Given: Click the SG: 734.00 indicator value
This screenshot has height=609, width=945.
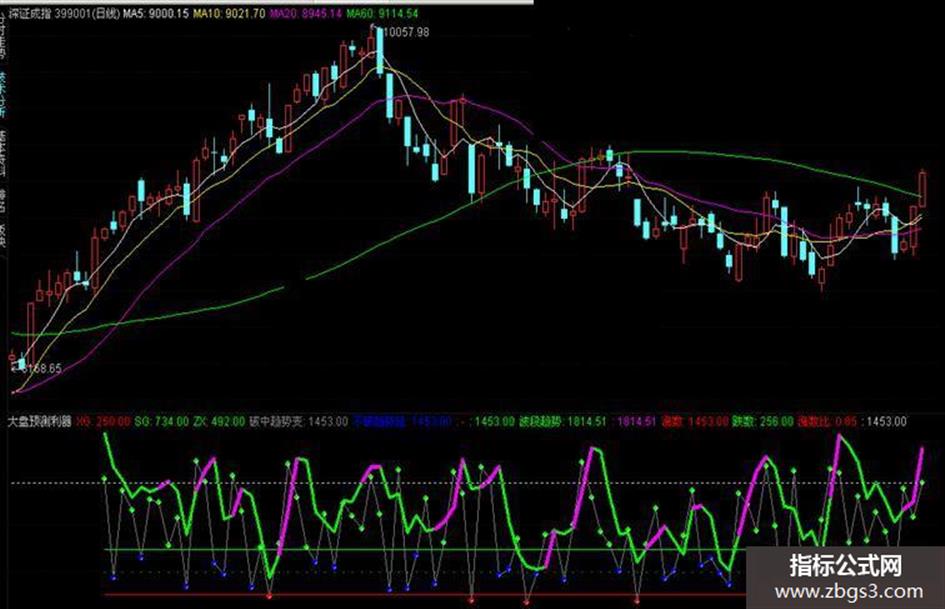Looking at the screenshot, I should (x=161, y=421).
